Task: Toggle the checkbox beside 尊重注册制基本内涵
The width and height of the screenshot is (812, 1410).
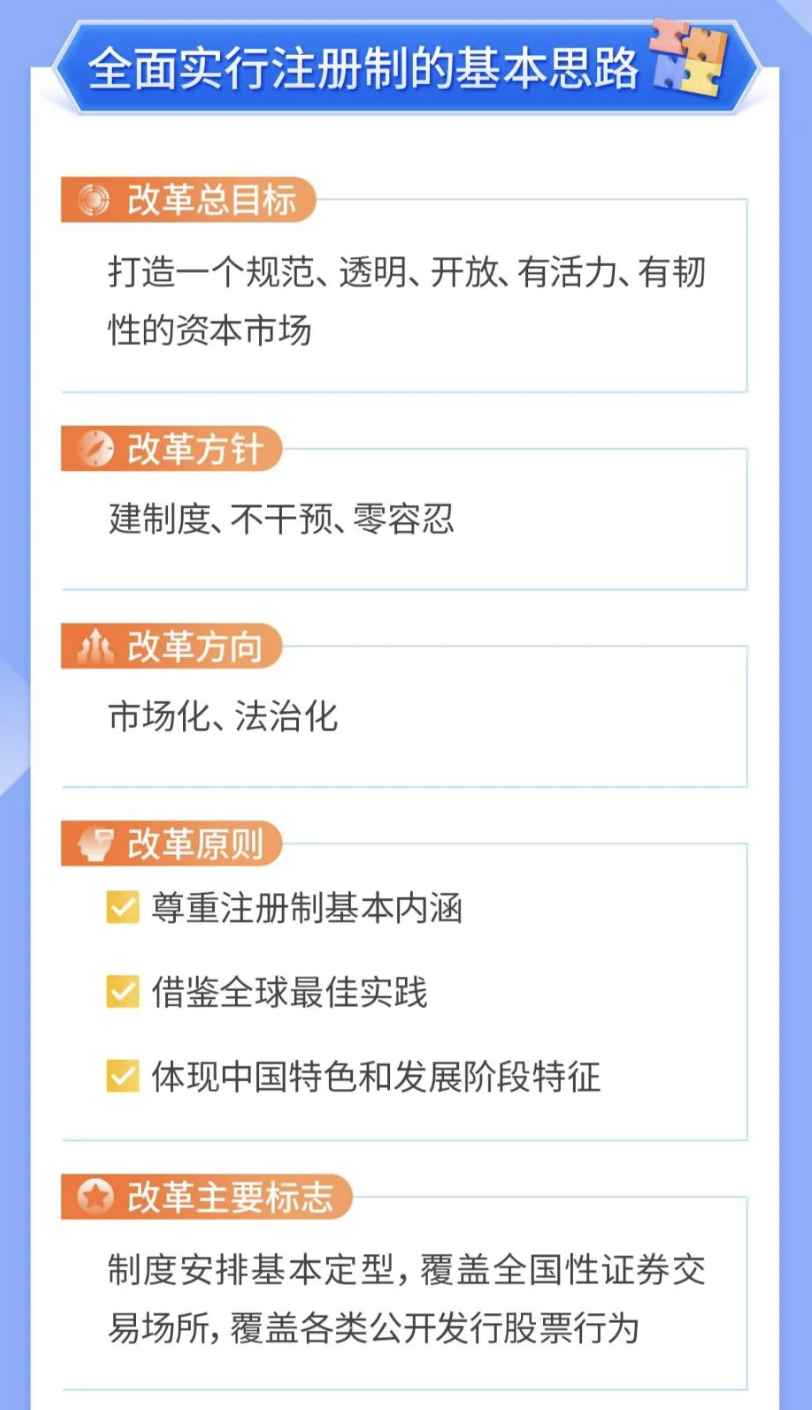Action: click(x=122, y=908)
